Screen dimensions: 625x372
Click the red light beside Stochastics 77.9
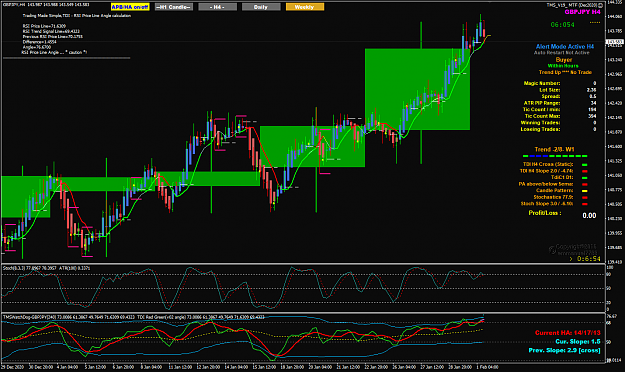585,197
